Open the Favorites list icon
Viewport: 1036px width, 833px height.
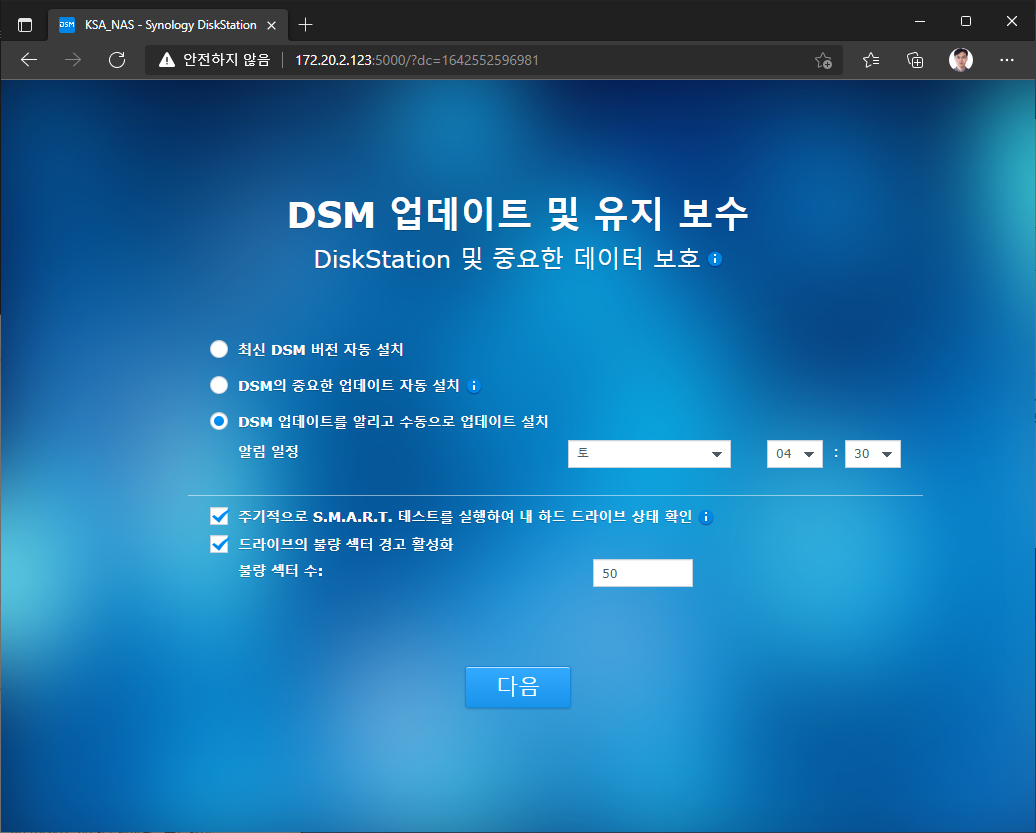point(871,60)
